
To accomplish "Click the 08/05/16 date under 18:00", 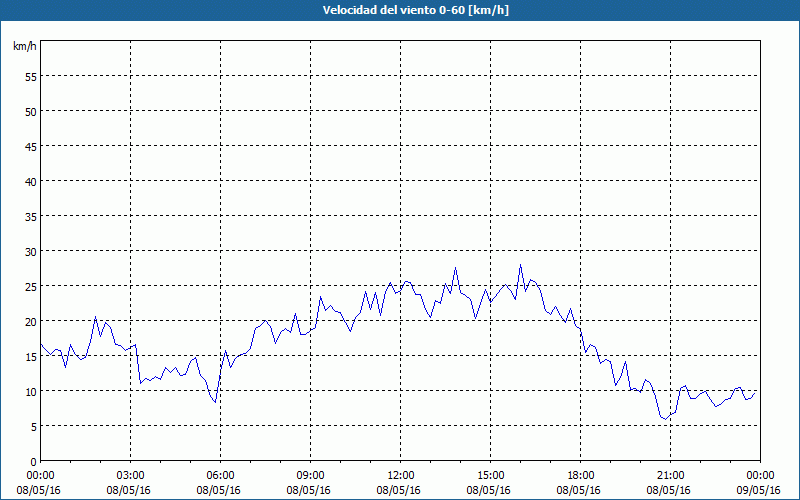I will click(x=579, y=490).
